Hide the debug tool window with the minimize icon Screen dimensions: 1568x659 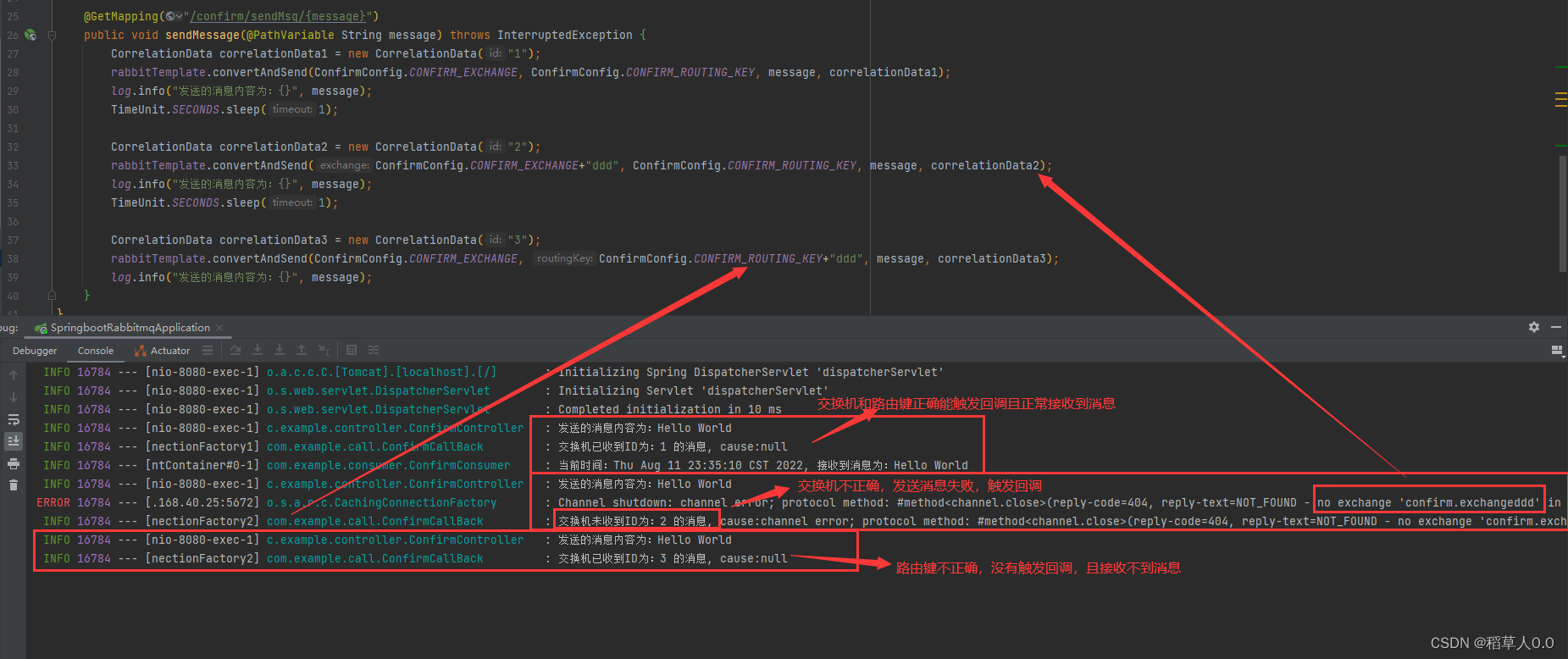pyautogui.click(x=1556, y=327)
